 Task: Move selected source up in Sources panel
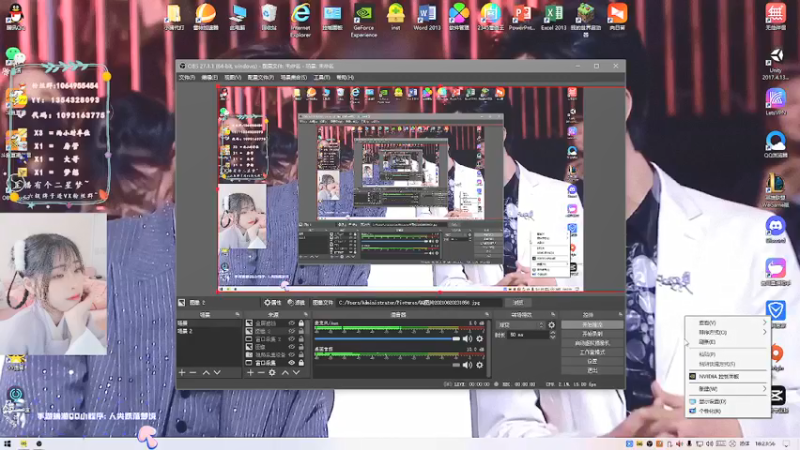click(285, 373)
